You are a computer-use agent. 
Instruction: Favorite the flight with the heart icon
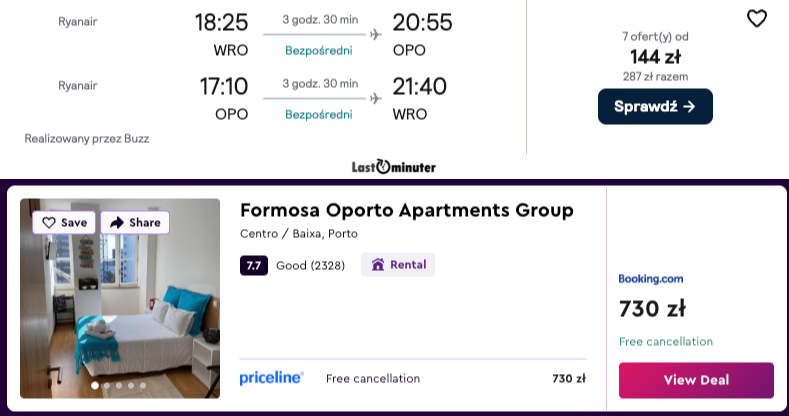tap(757, 18)
